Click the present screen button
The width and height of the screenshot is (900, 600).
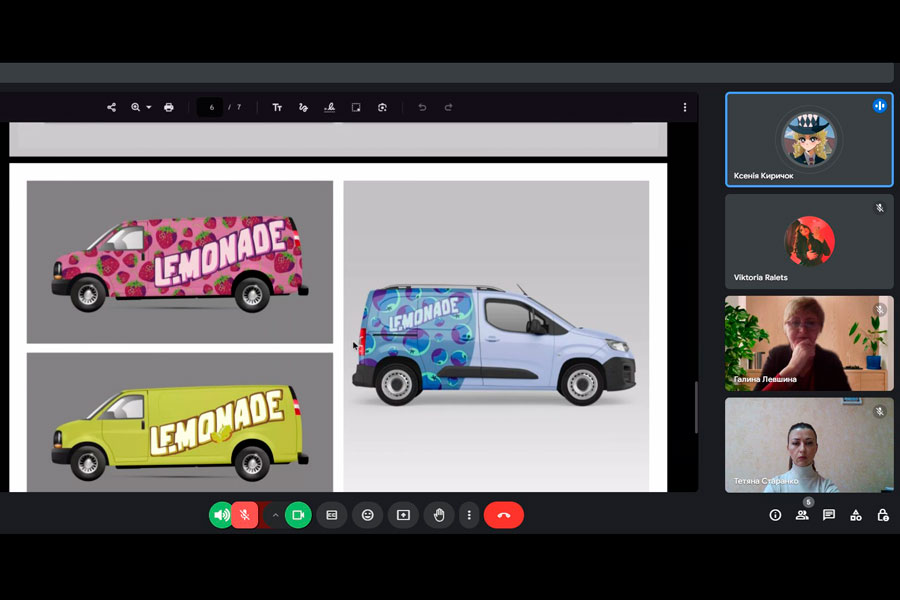[404, 515]
